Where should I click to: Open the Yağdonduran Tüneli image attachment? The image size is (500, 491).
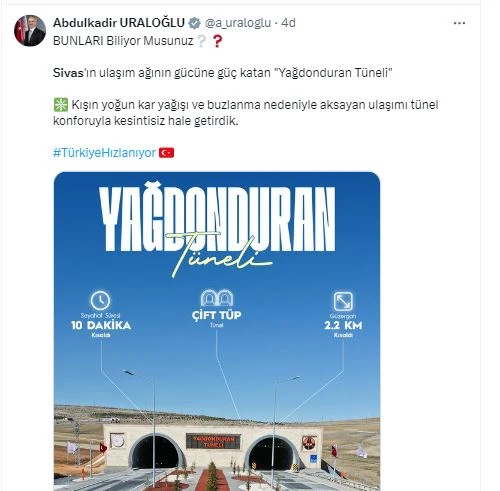(217, 331)
